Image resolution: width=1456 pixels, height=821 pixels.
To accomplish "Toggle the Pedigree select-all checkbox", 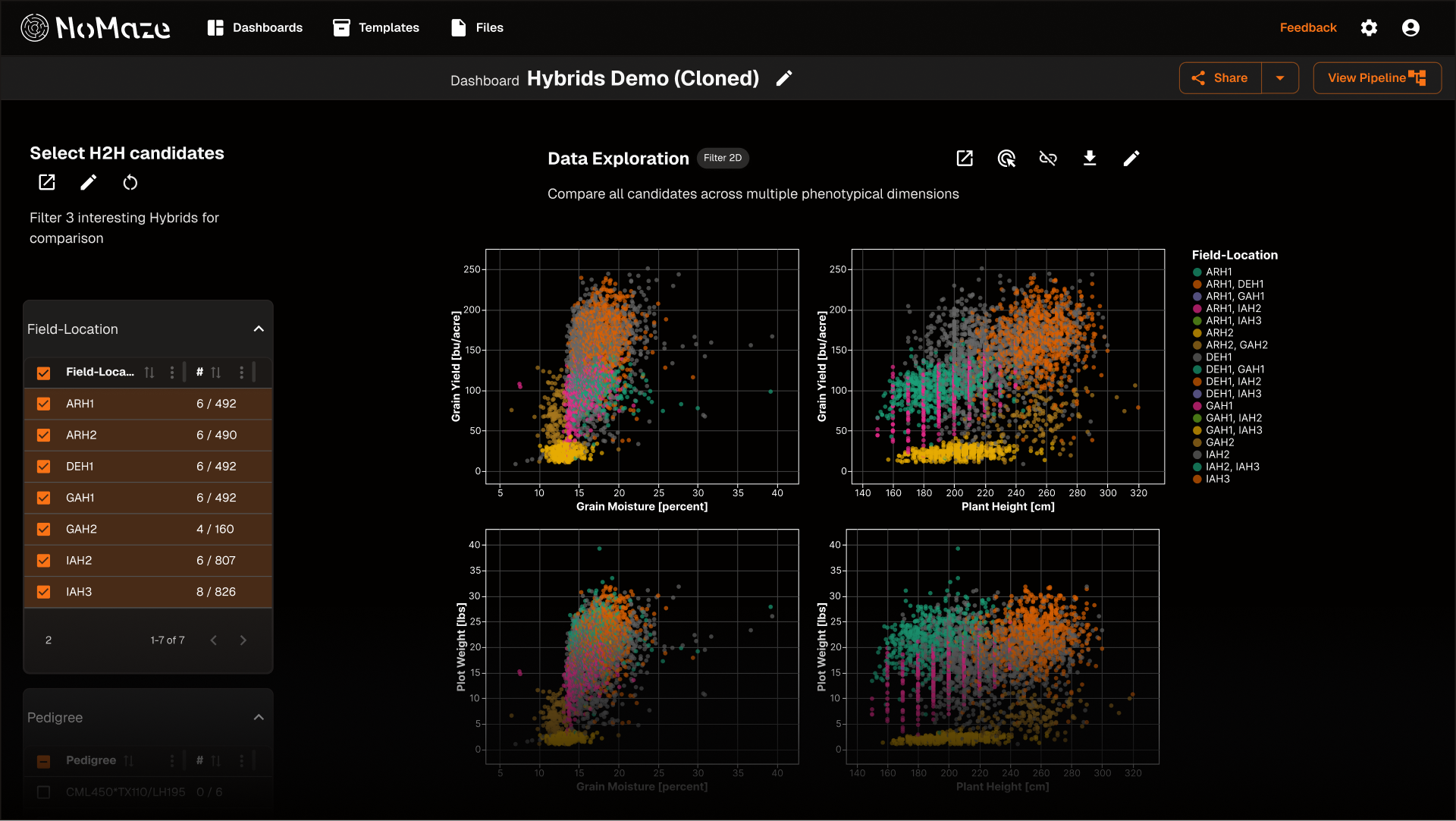I will 43,761.
